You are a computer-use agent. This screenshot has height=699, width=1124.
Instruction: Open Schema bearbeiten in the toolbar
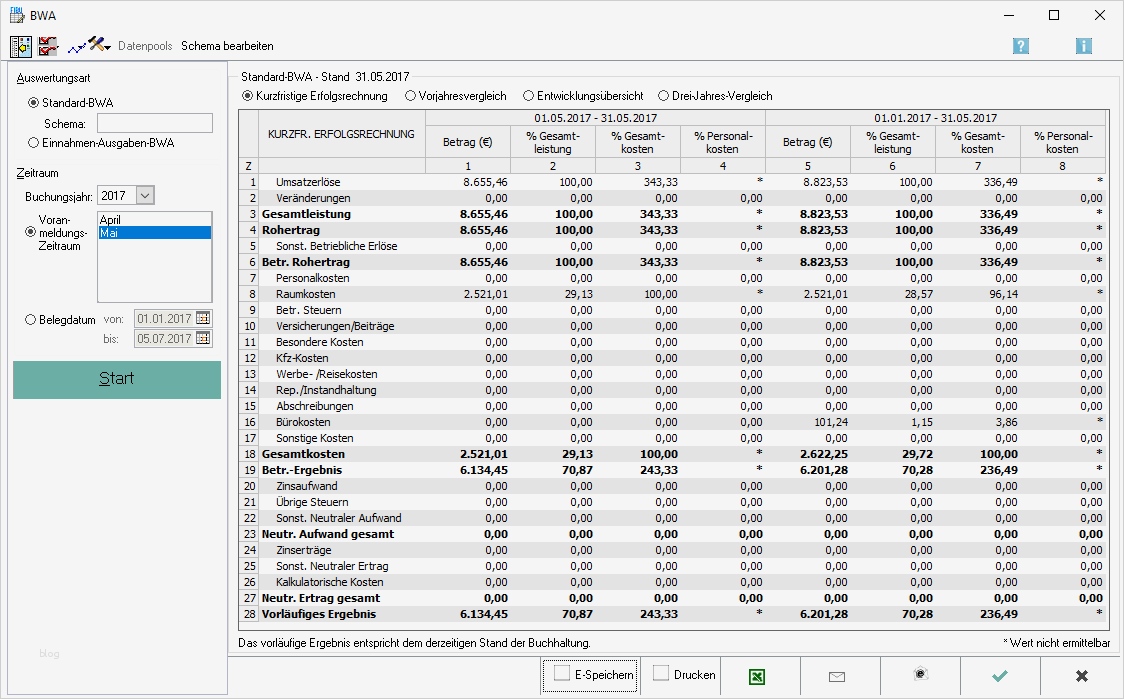coord(227,46)
